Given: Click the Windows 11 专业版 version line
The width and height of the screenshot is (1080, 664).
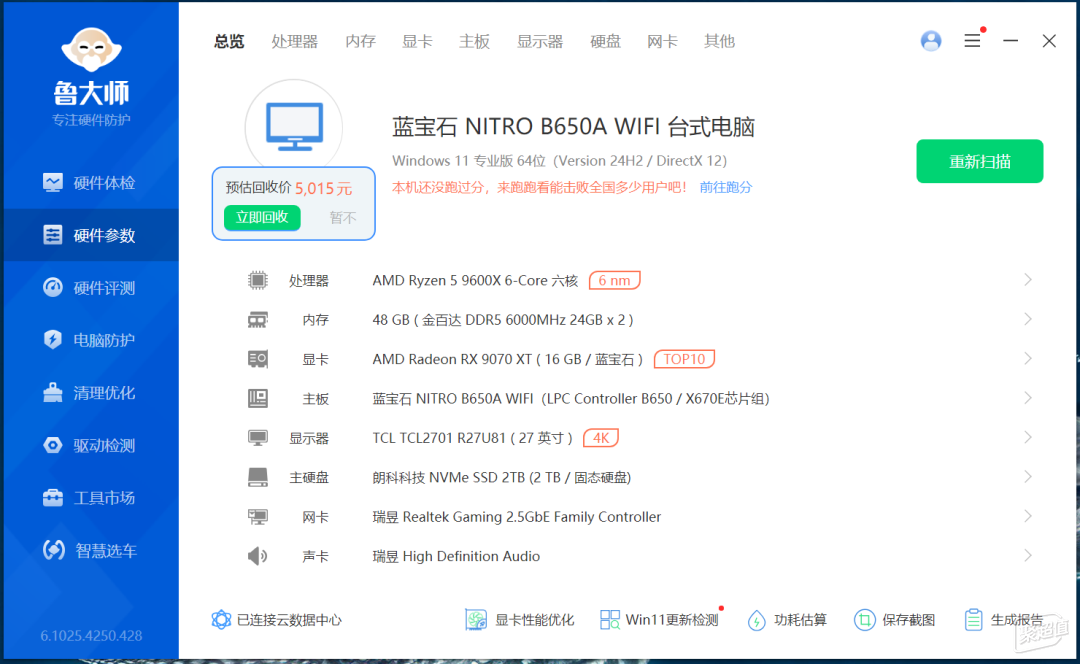Looking at the screenshot, I should point(559,160).
